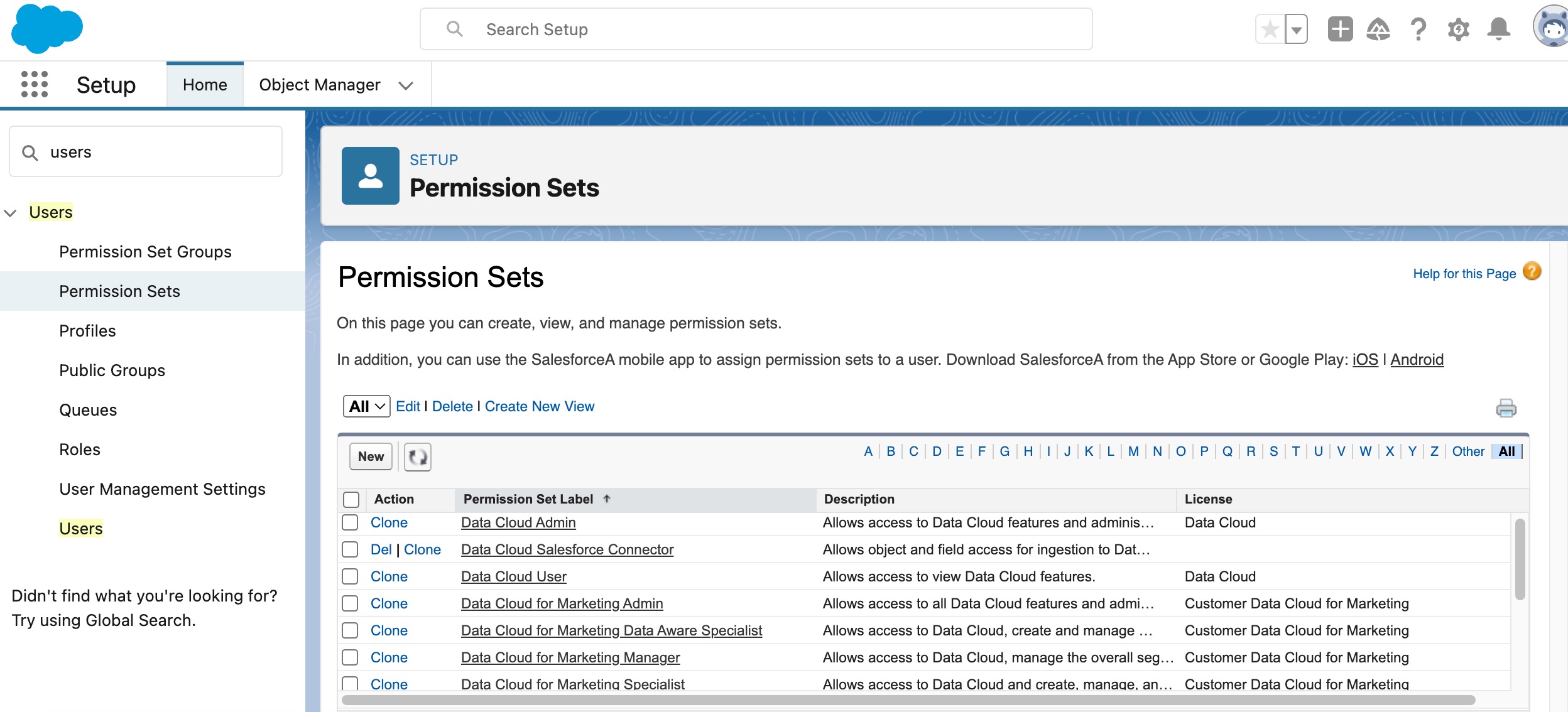Click the vertical list scrollbar thumb
This screenshot has height=712, width=1568.
pos(1520,559)
